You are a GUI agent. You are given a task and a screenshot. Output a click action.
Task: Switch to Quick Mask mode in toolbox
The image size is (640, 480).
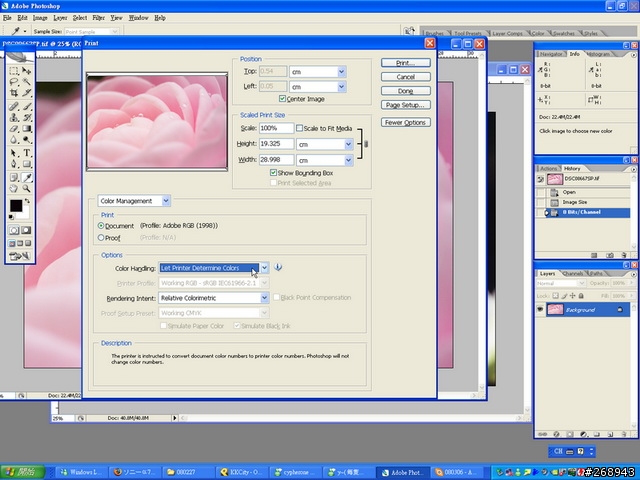pos(26,230)
